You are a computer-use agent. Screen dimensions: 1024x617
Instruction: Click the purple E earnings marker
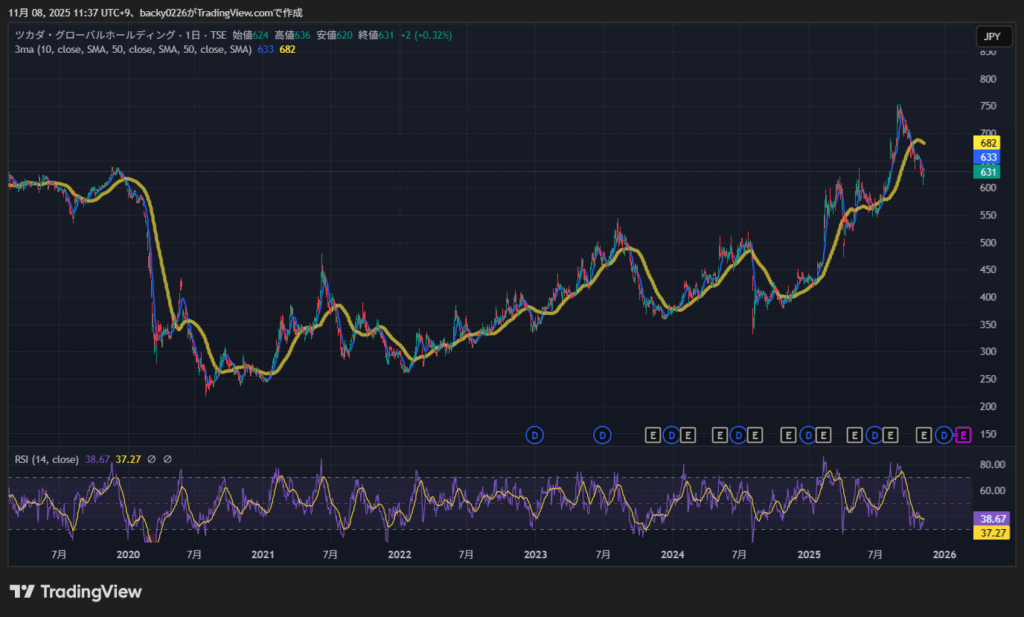(x=964, y=435)
